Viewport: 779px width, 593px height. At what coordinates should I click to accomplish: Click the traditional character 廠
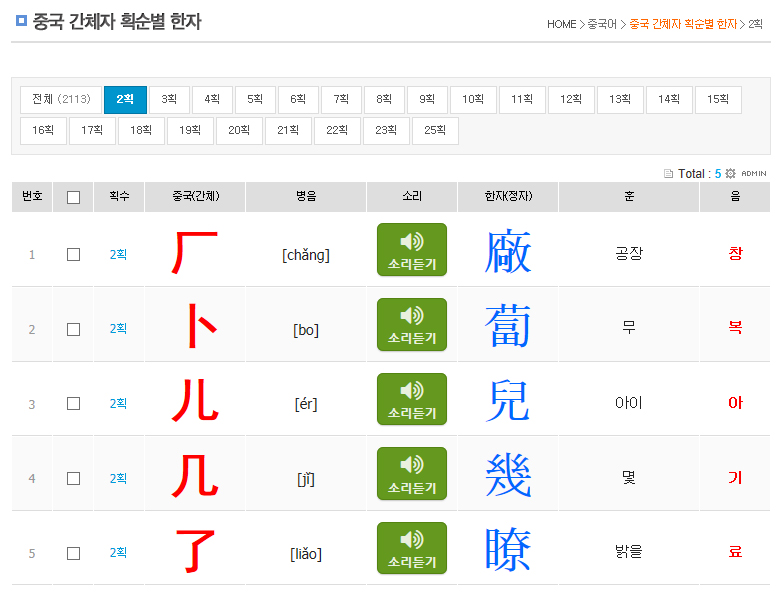point(508,253)
